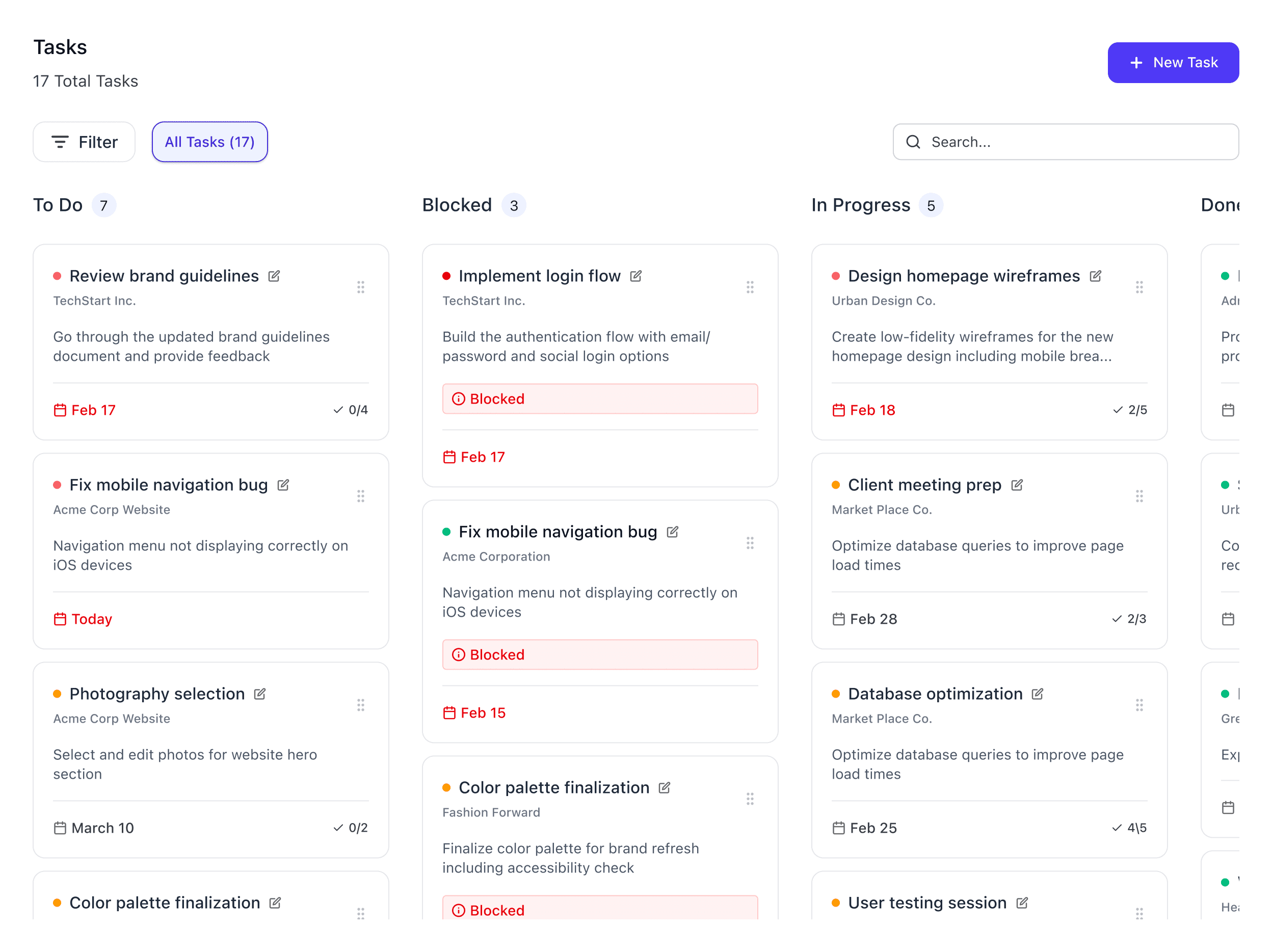Create a New Task
The width and height of the screenshot is (1272, 952).
(1173, 63)
